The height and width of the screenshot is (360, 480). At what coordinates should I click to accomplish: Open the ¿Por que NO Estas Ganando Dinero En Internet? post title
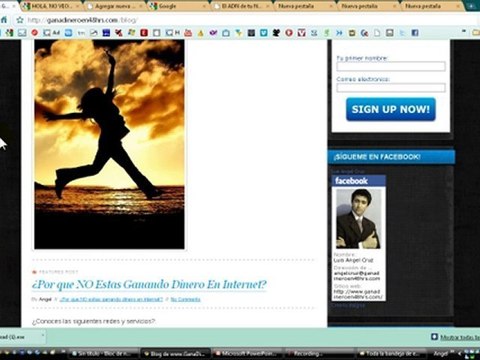click(149, 284)
